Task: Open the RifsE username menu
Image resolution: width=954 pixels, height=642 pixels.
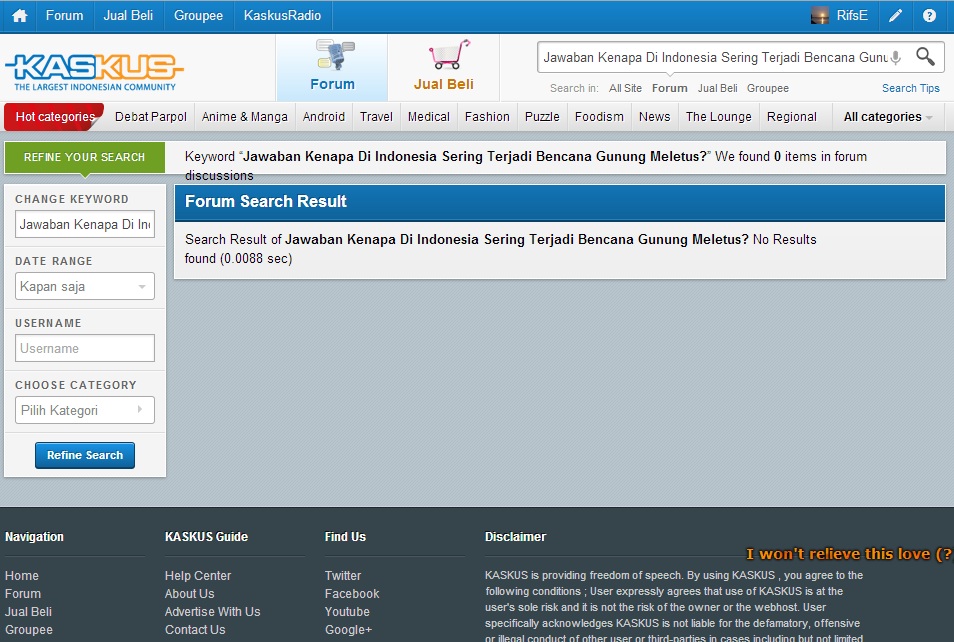Action: pyautogui.click(x=852, y=15)
